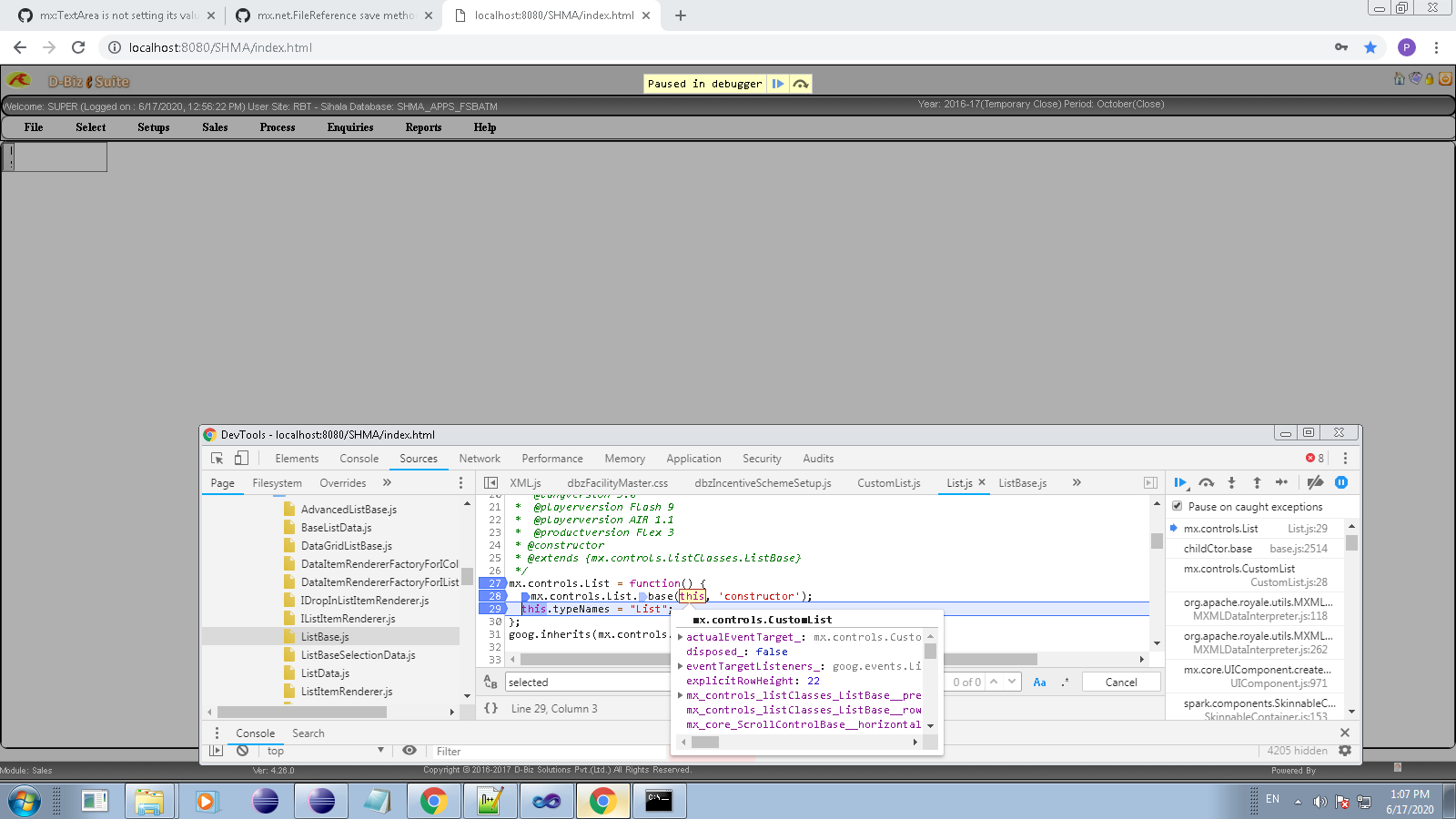Open the Performance panel
Screen dimensions: 1456x819
552,459
